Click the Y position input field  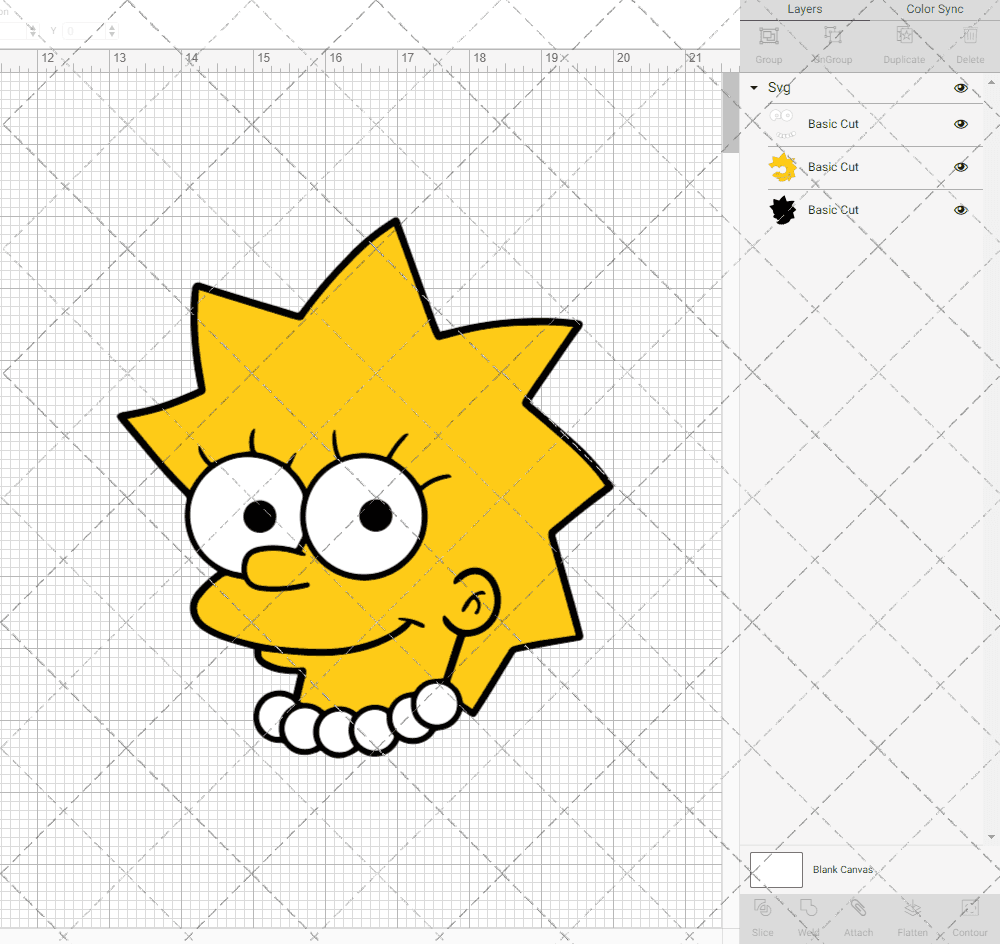(x=84, y=31)
